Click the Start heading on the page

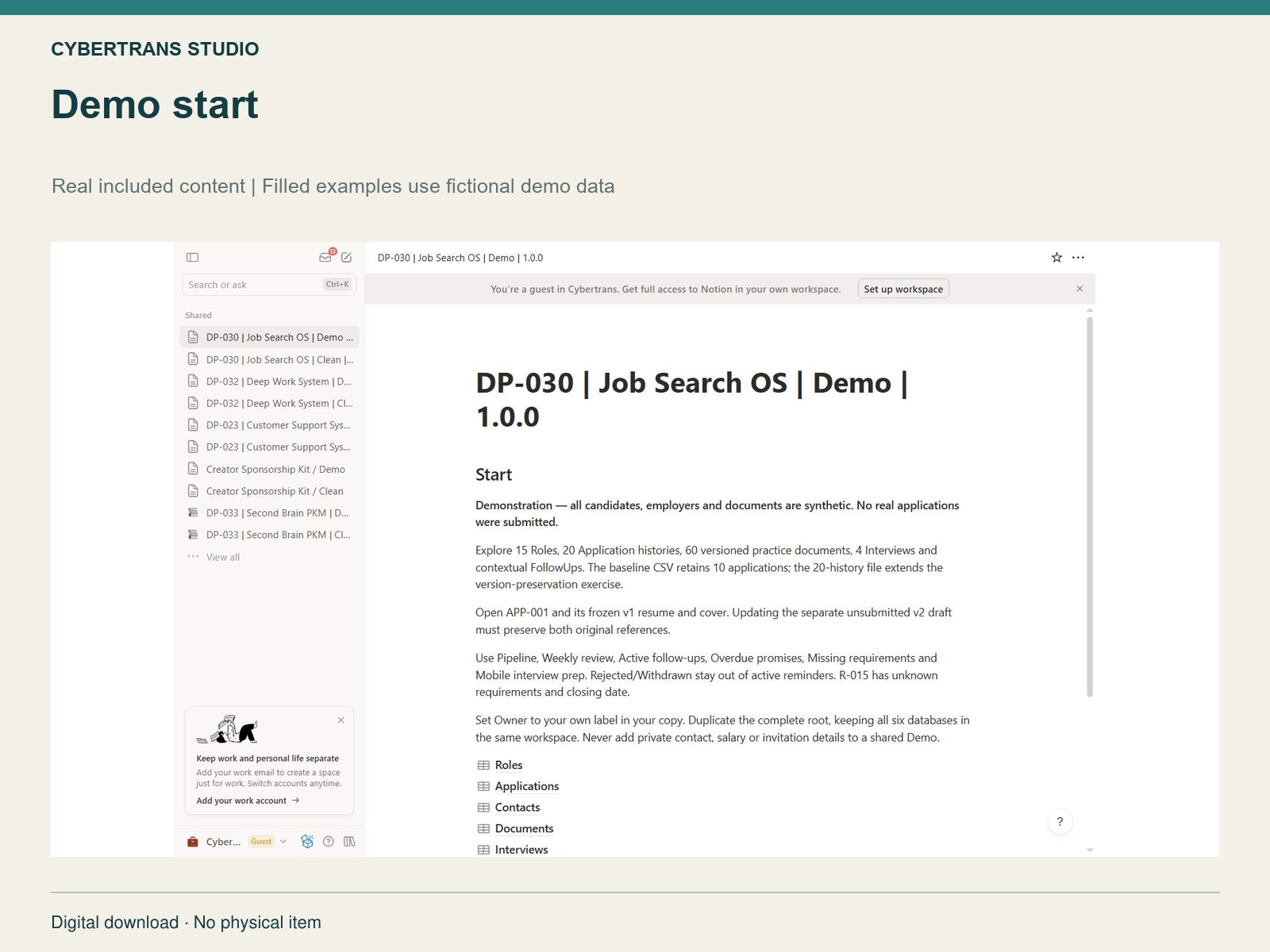point(494,474)
